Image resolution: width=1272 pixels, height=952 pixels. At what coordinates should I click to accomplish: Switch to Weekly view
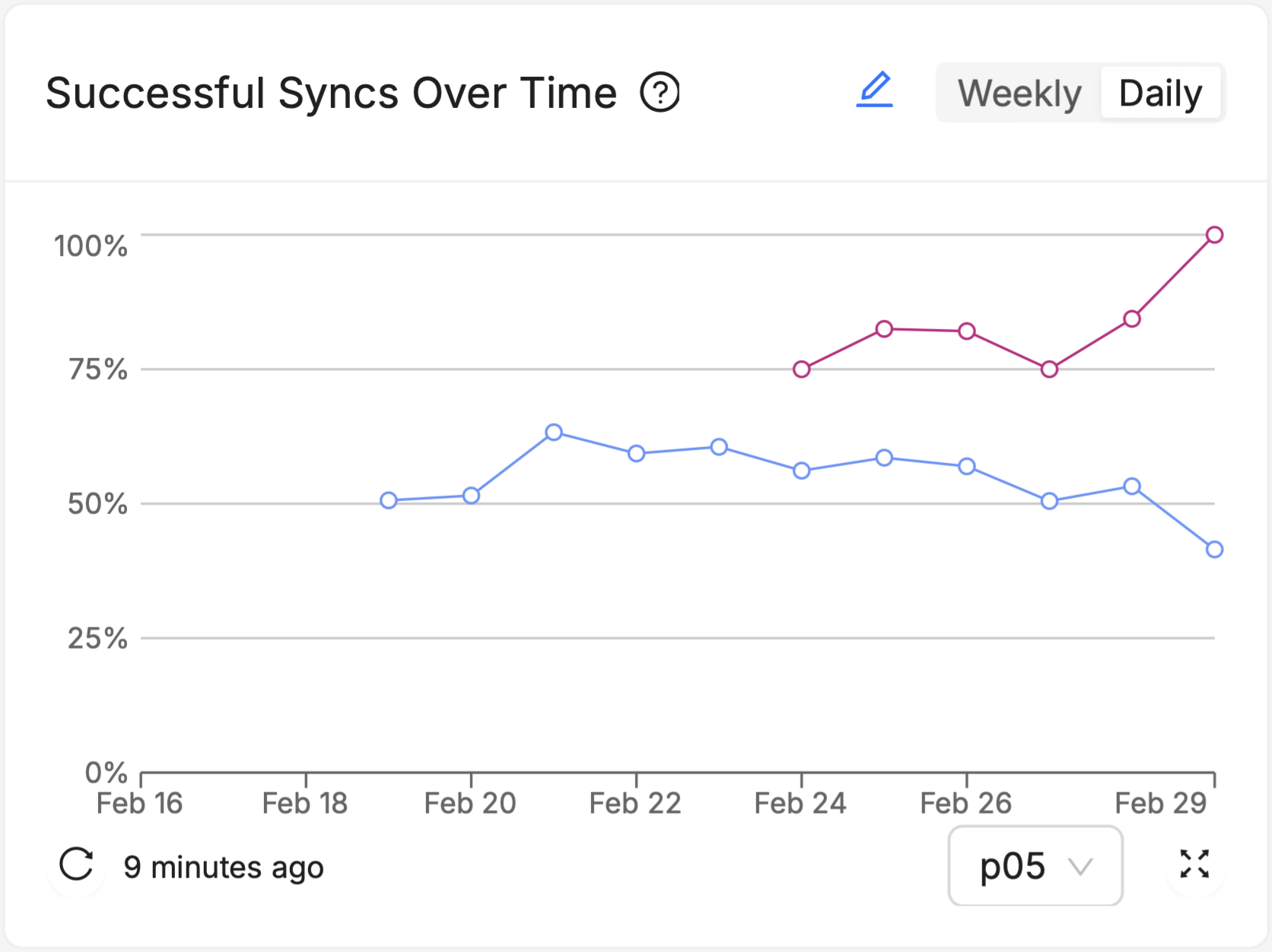(x=1019, y=93)
